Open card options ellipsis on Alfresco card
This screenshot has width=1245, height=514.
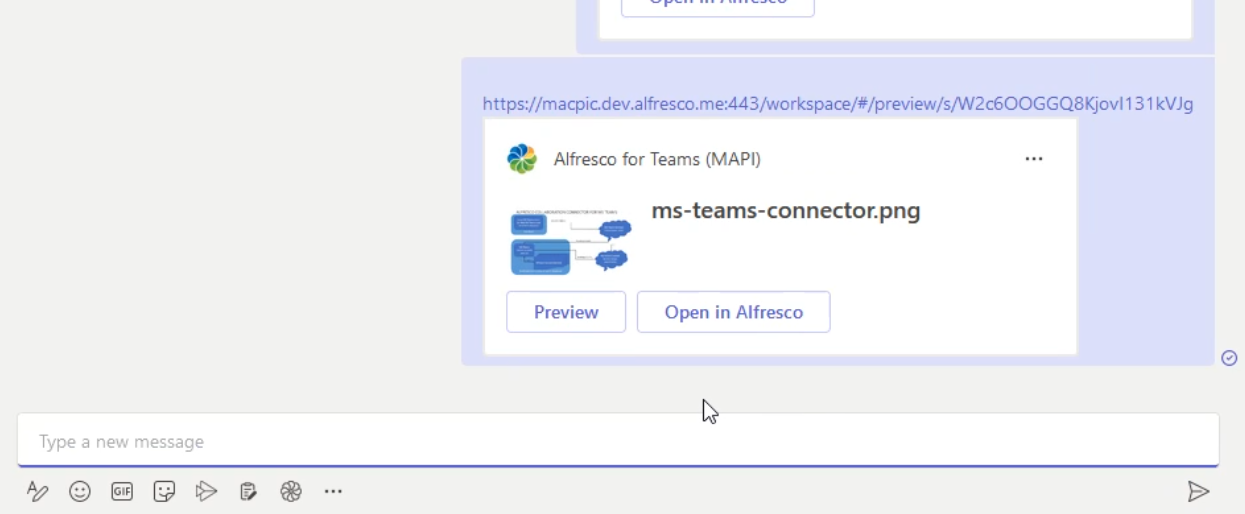[x=1034, y=159]
